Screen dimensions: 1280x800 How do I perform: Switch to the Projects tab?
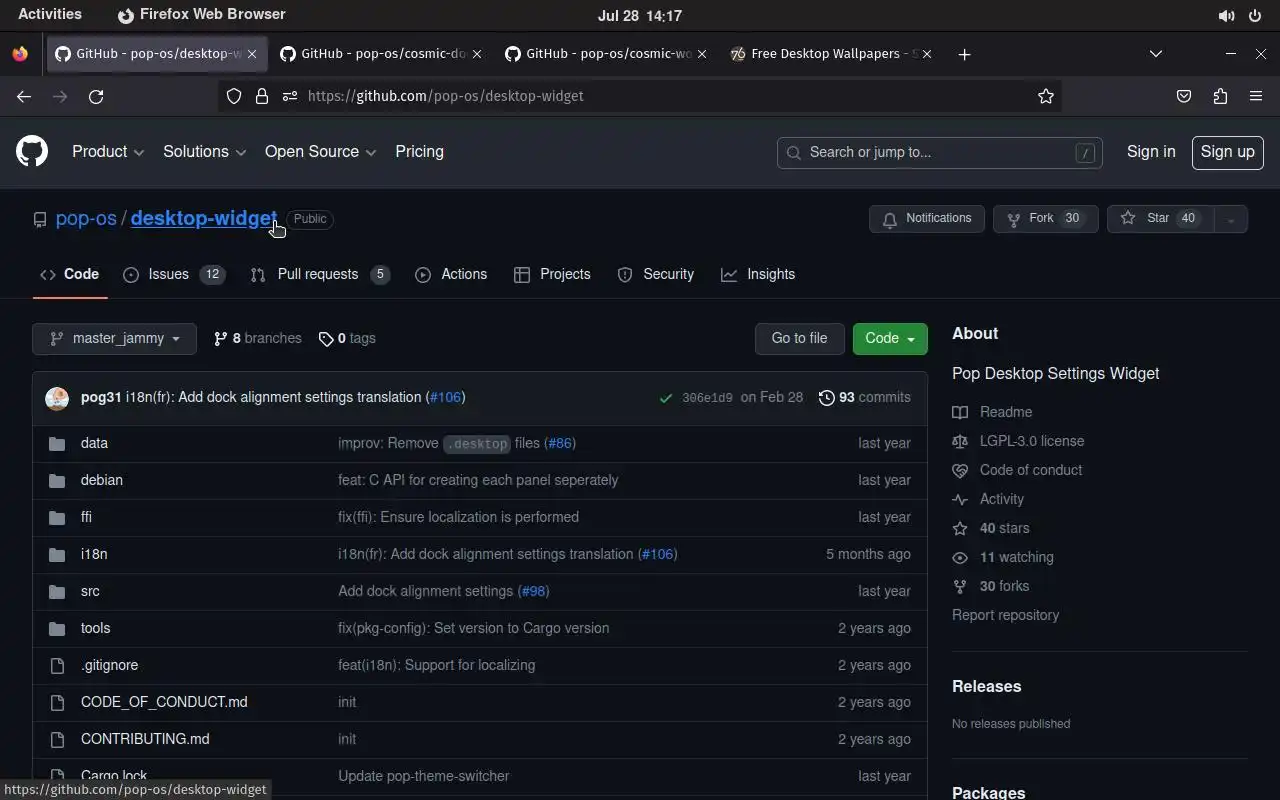552,274
